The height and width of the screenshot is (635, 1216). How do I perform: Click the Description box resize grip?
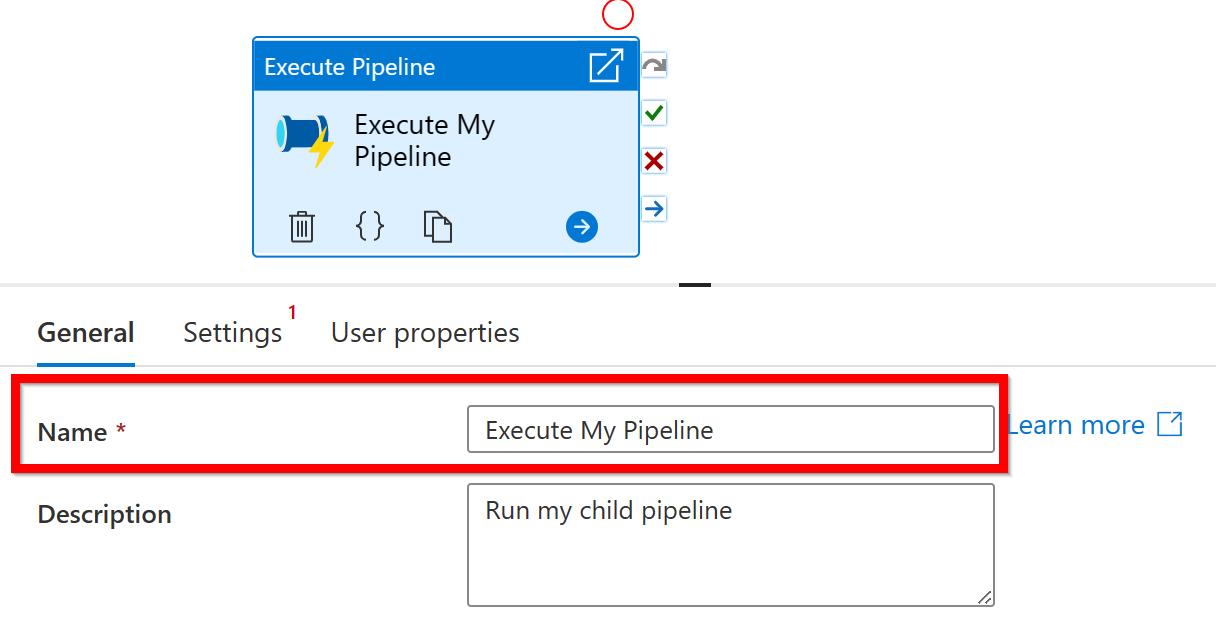pos(985,597)
